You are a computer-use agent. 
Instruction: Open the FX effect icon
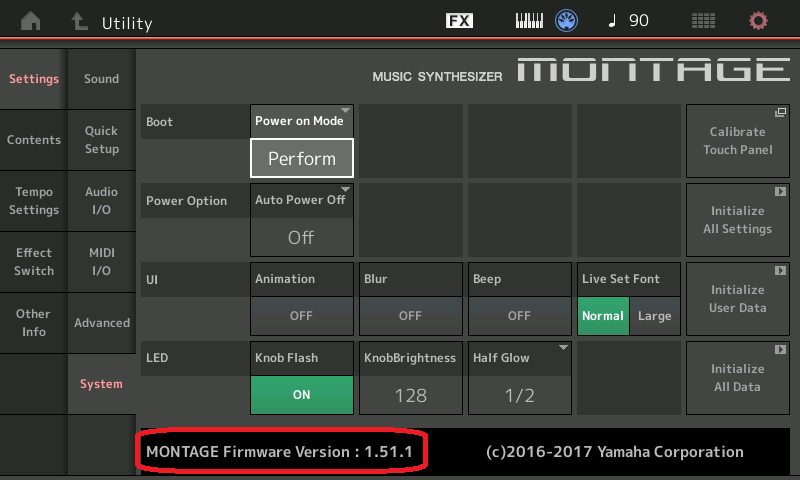(459, 21)
